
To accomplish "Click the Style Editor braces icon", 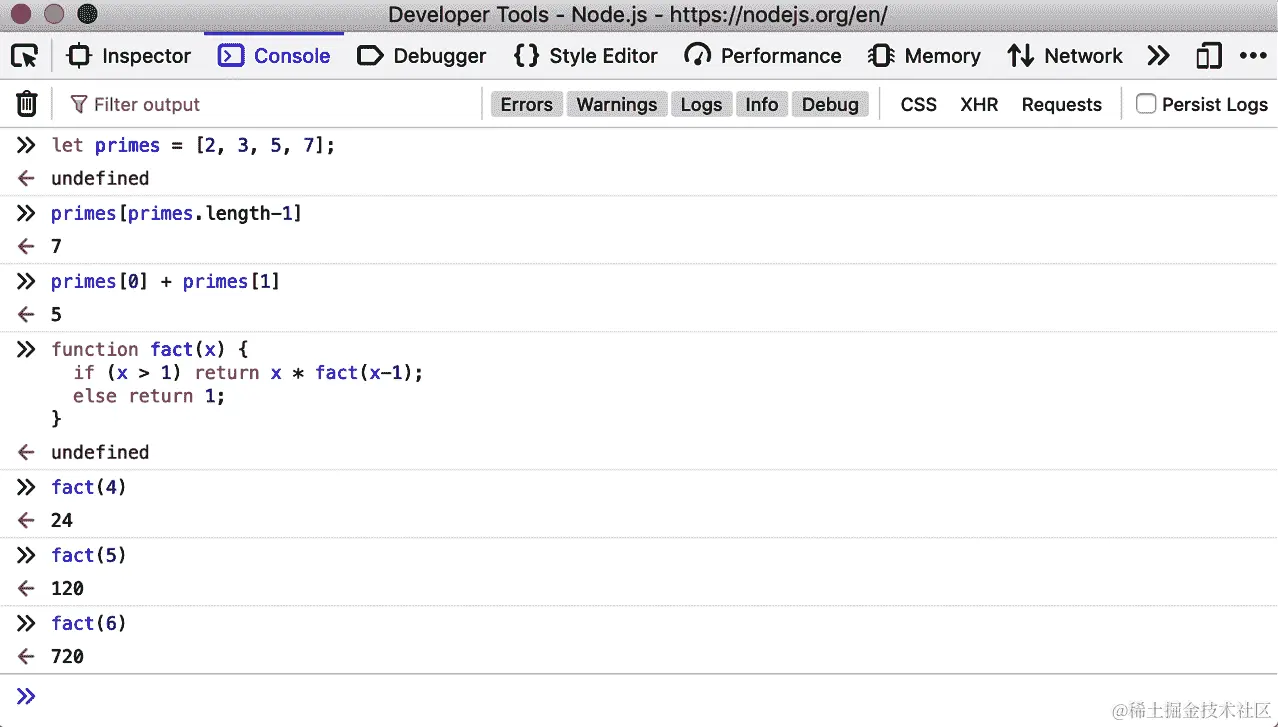I will pyautogui.click(x=526, y=56).
